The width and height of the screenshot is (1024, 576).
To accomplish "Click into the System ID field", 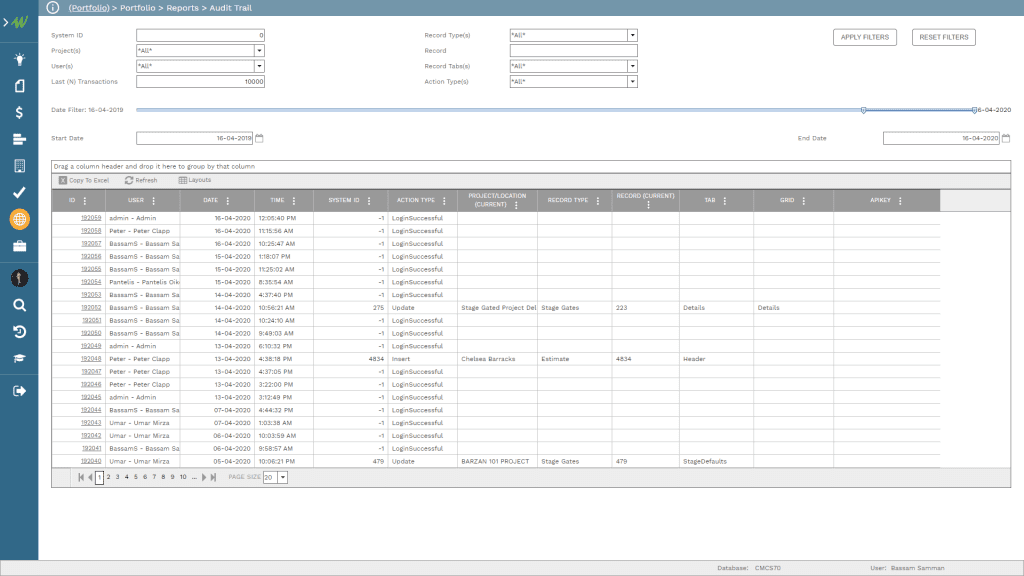I will pos(200,35).
